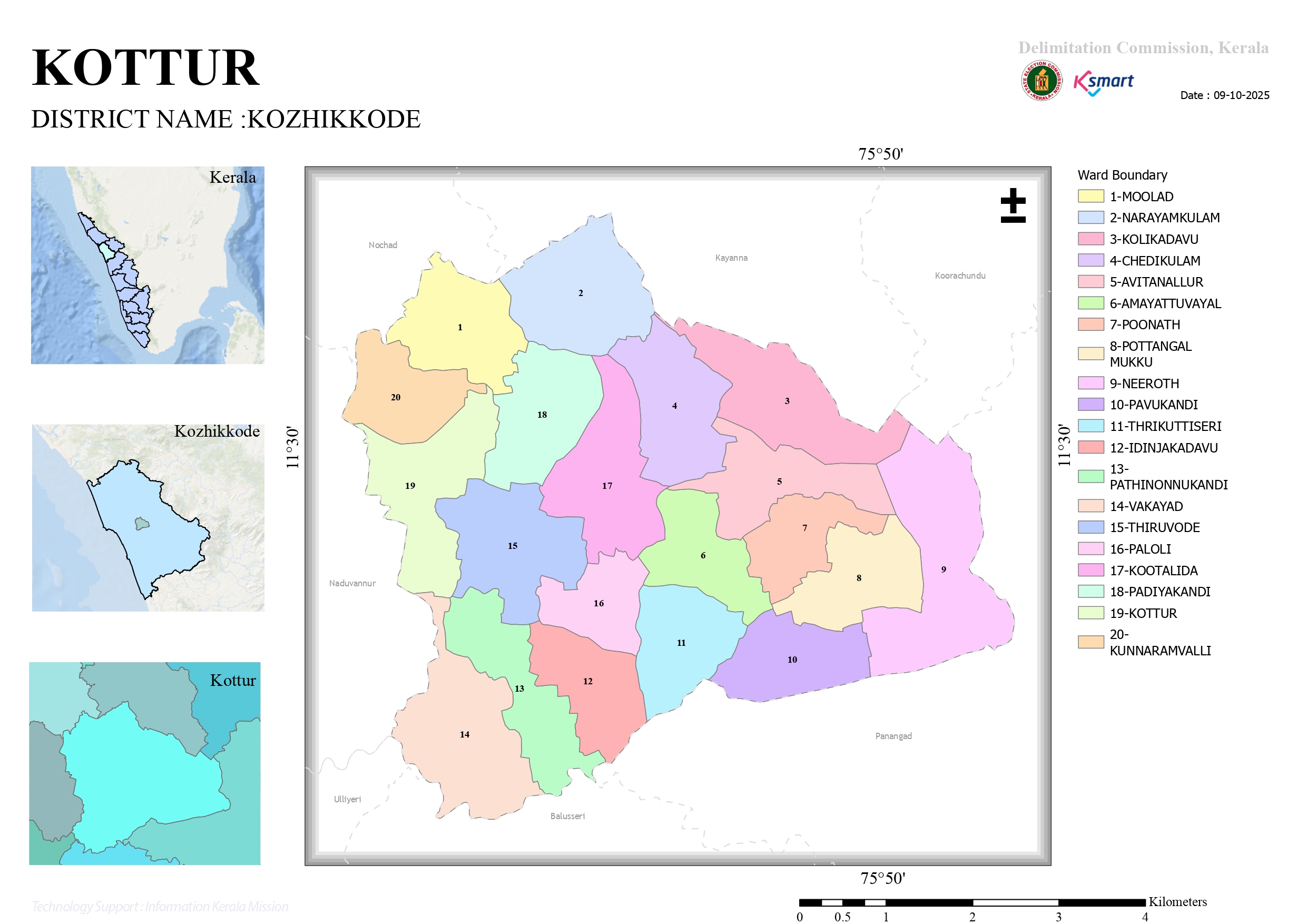Click the kilometers scale bar
1307x924 pixels.
(972, 902)
